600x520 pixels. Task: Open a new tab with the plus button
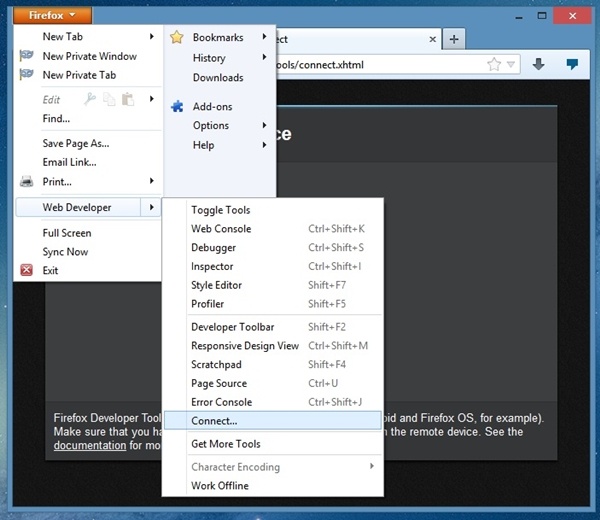tap(453, 39)
